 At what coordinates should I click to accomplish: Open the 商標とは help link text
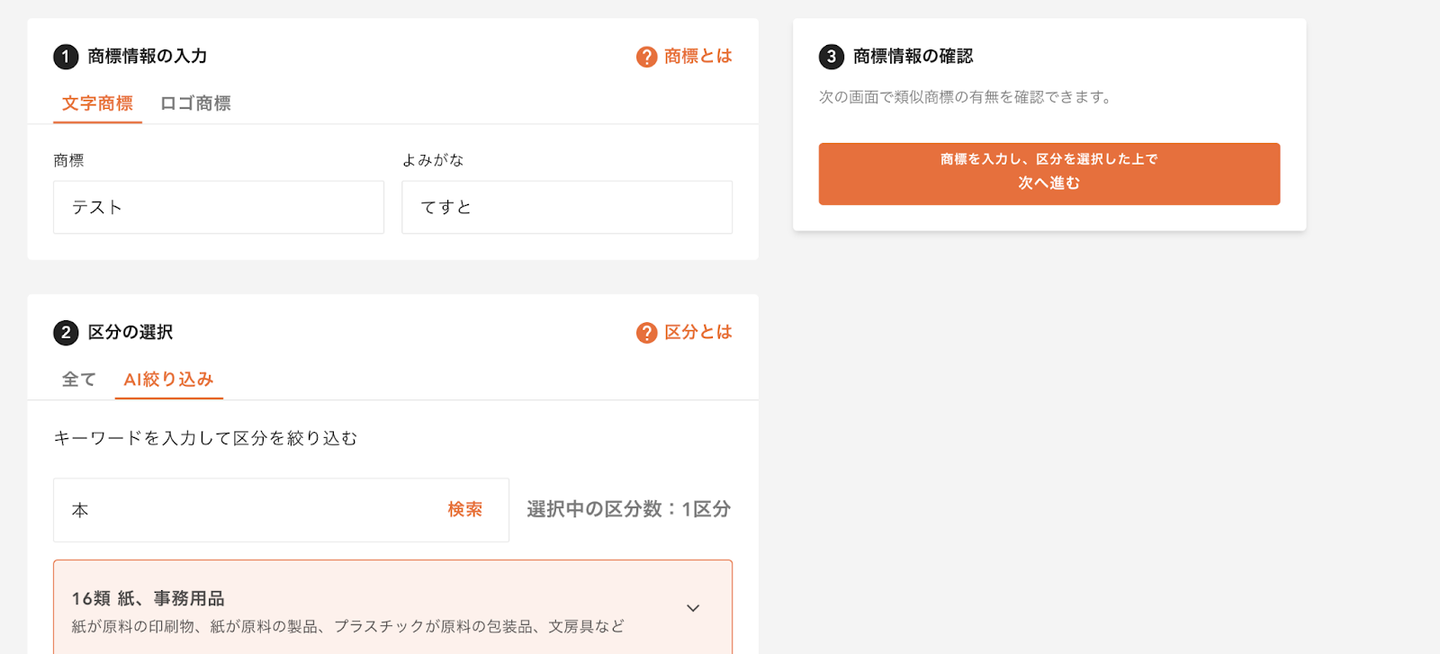click(698, 57)
